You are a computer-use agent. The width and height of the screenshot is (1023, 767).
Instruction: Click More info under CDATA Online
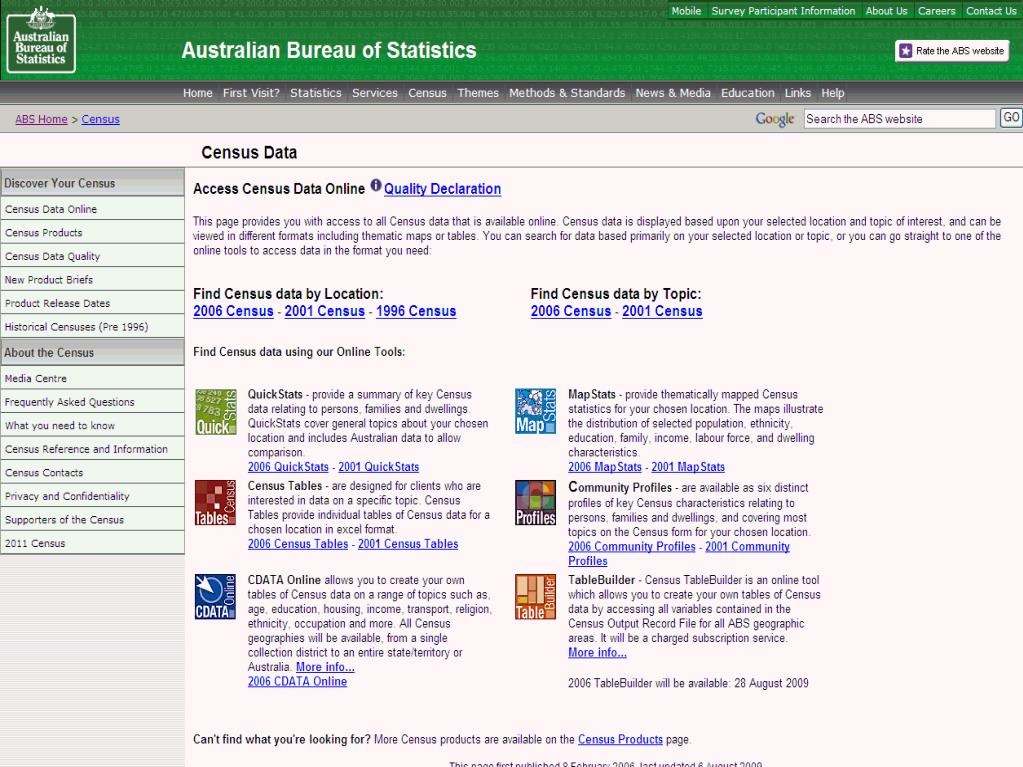(325, 667)
